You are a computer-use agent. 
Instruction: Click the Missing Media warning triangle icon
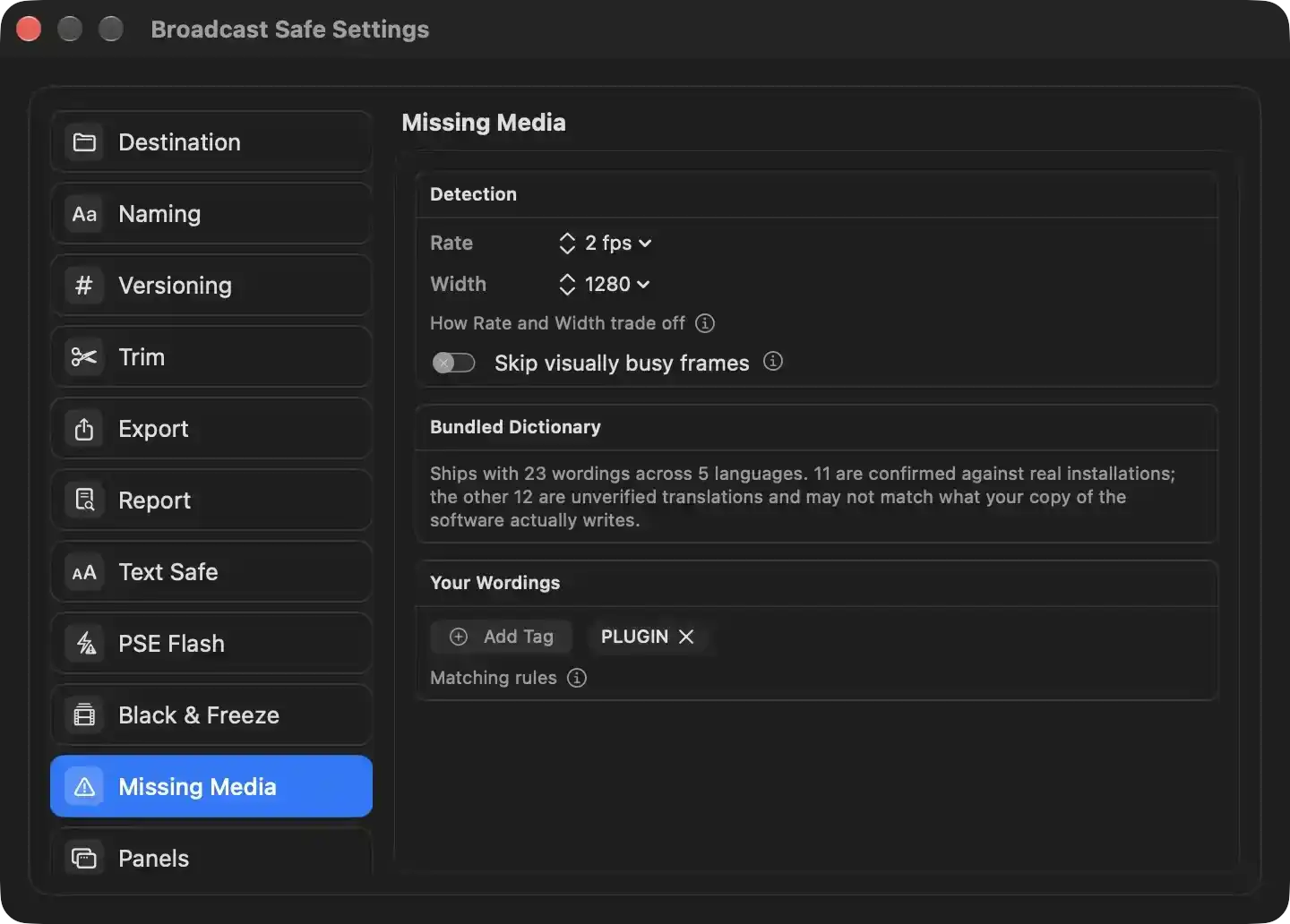84,787
